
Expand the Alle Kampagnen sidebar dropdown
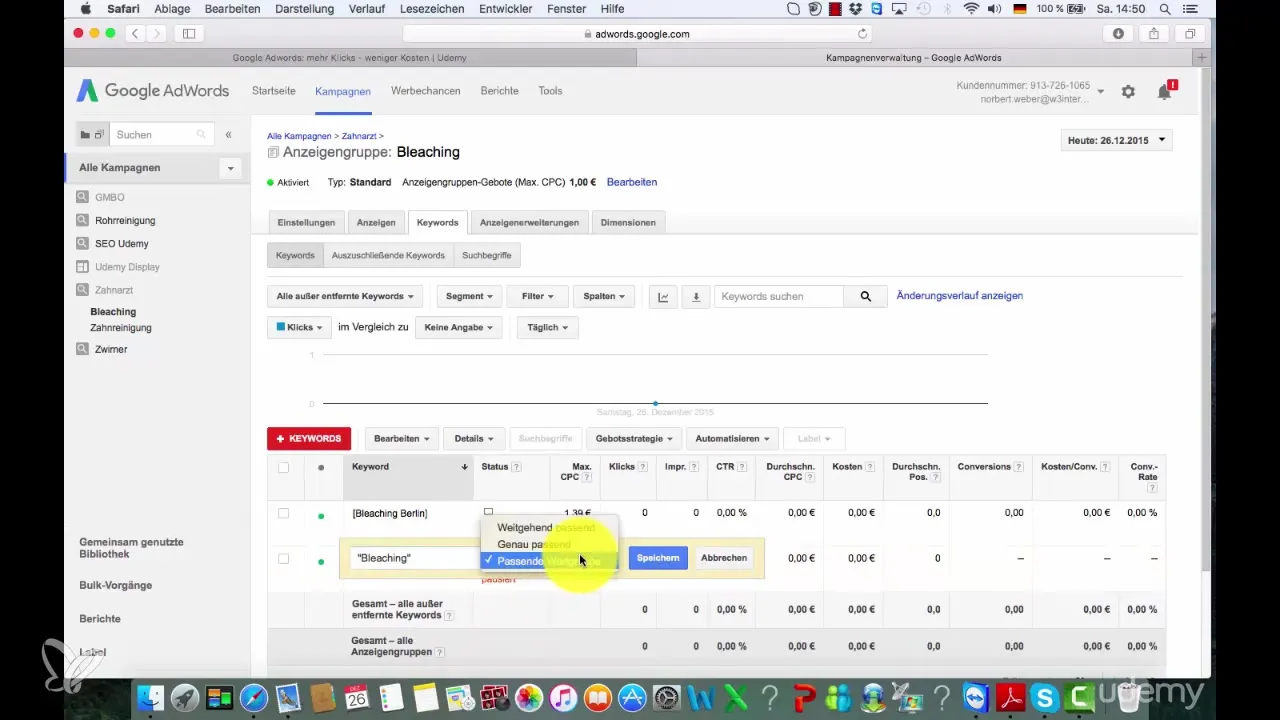pos(231,168)
